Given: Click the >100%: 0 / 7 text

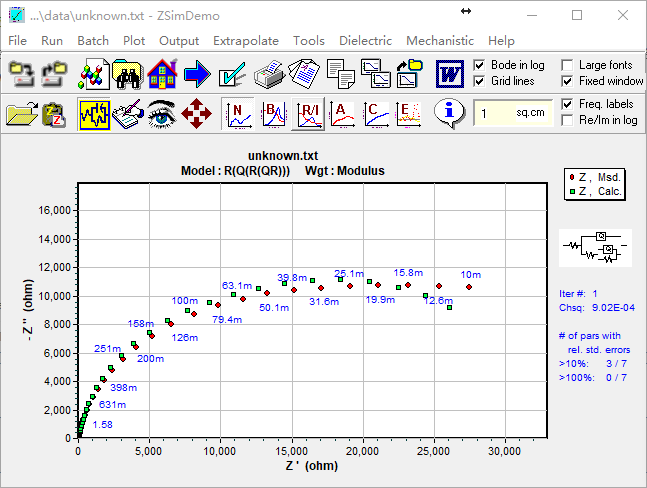Looking at the screenshot, I should (593, 378).
